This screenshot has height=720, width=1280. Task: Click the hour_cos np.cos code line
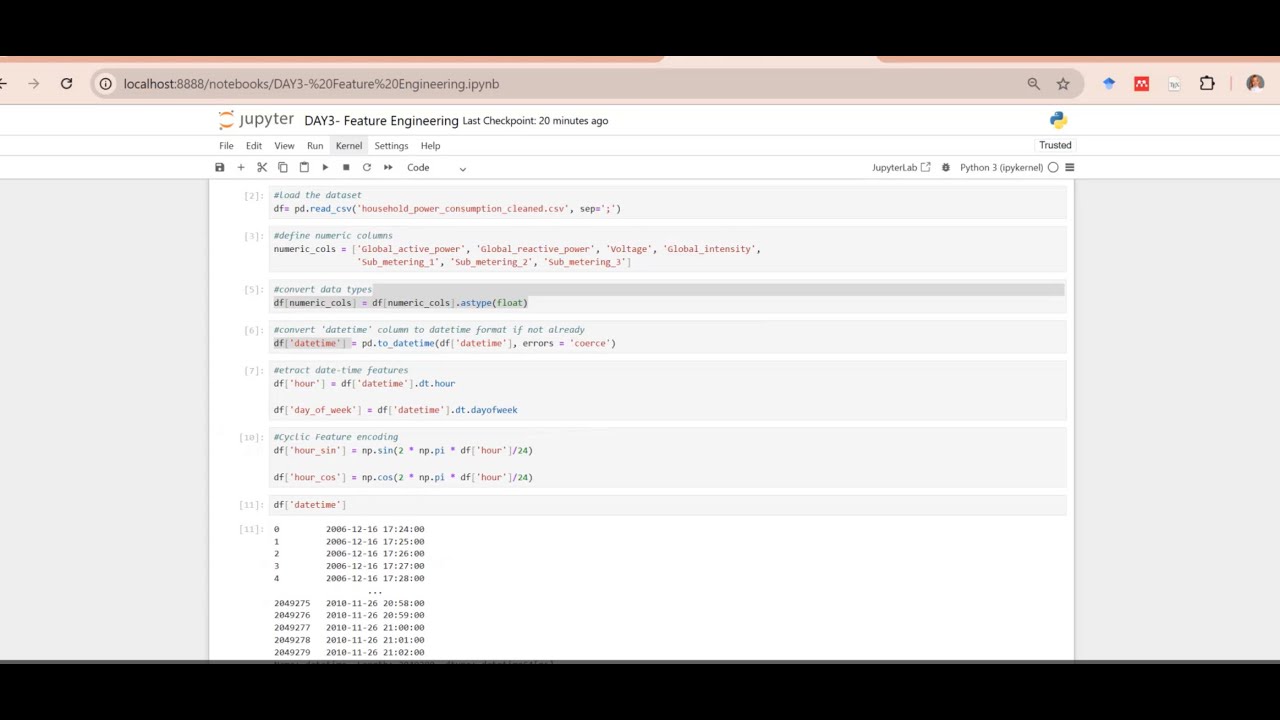pos(403,478)
